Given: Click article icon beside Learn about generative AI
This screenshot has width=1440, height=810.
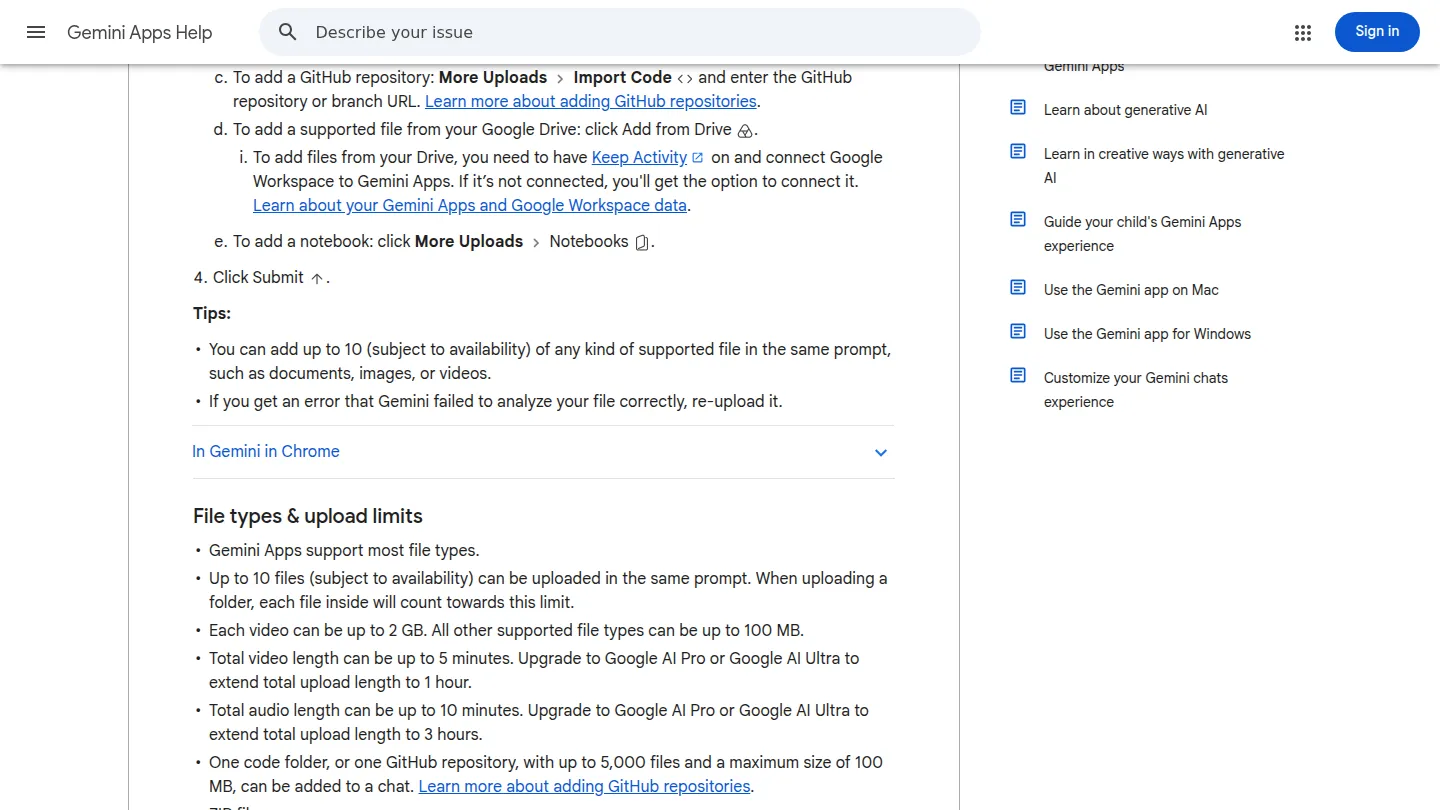Looking at the screenshot, I should click(1018, 108).
